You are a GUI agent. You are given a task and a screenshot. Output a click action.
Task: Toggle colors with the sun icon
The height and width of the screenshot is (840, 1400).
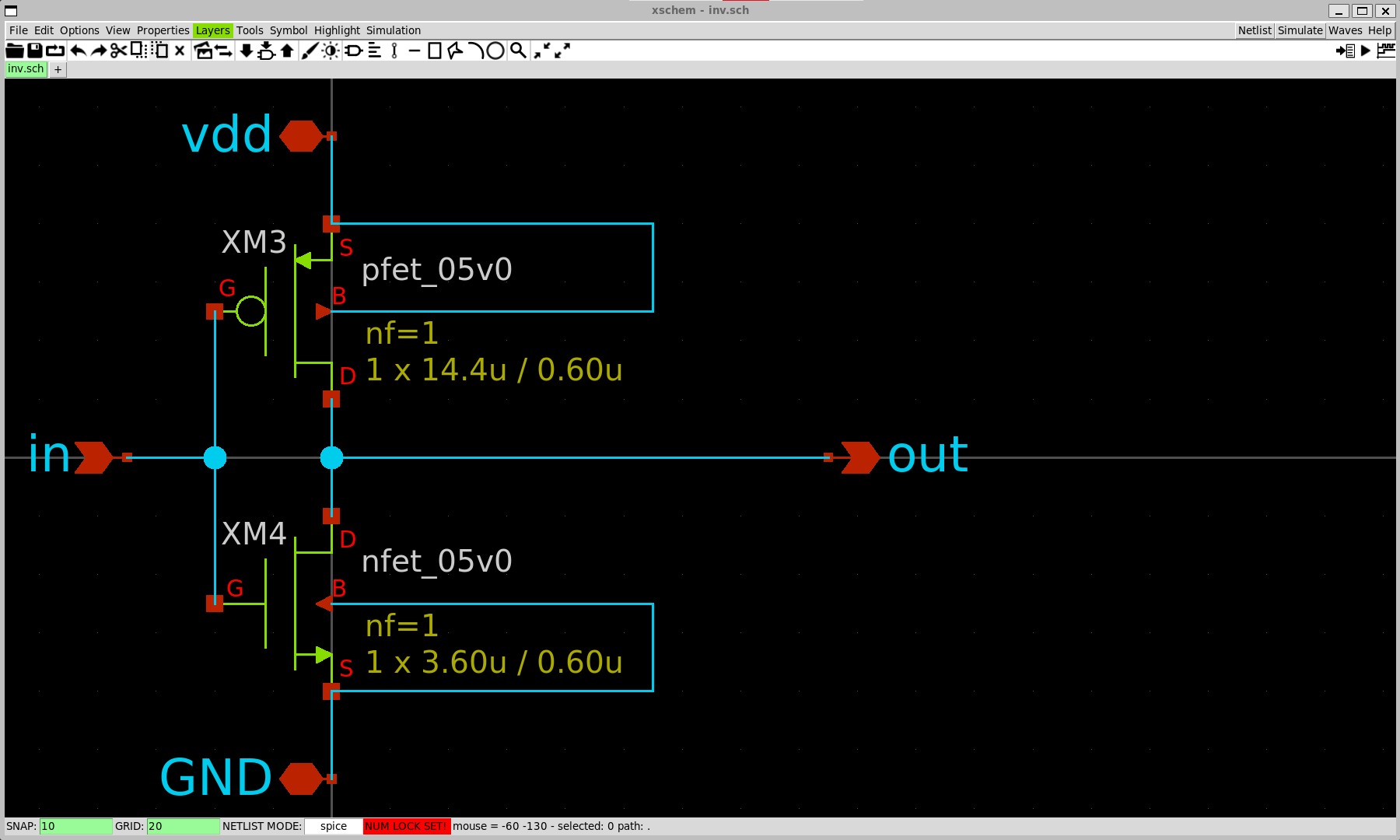coord(331,51)
